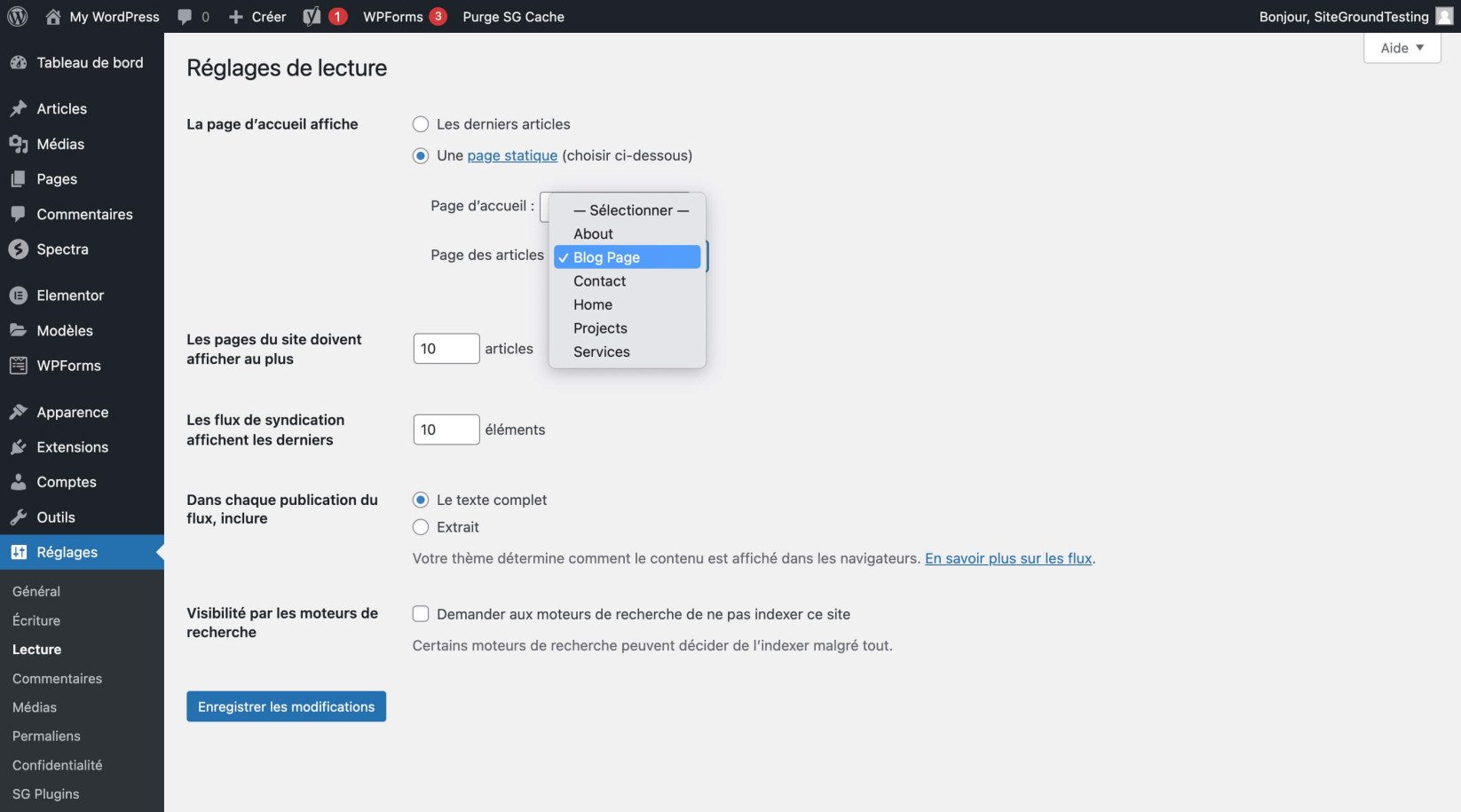Open the Permaliens settings submenu

[46, 736]
